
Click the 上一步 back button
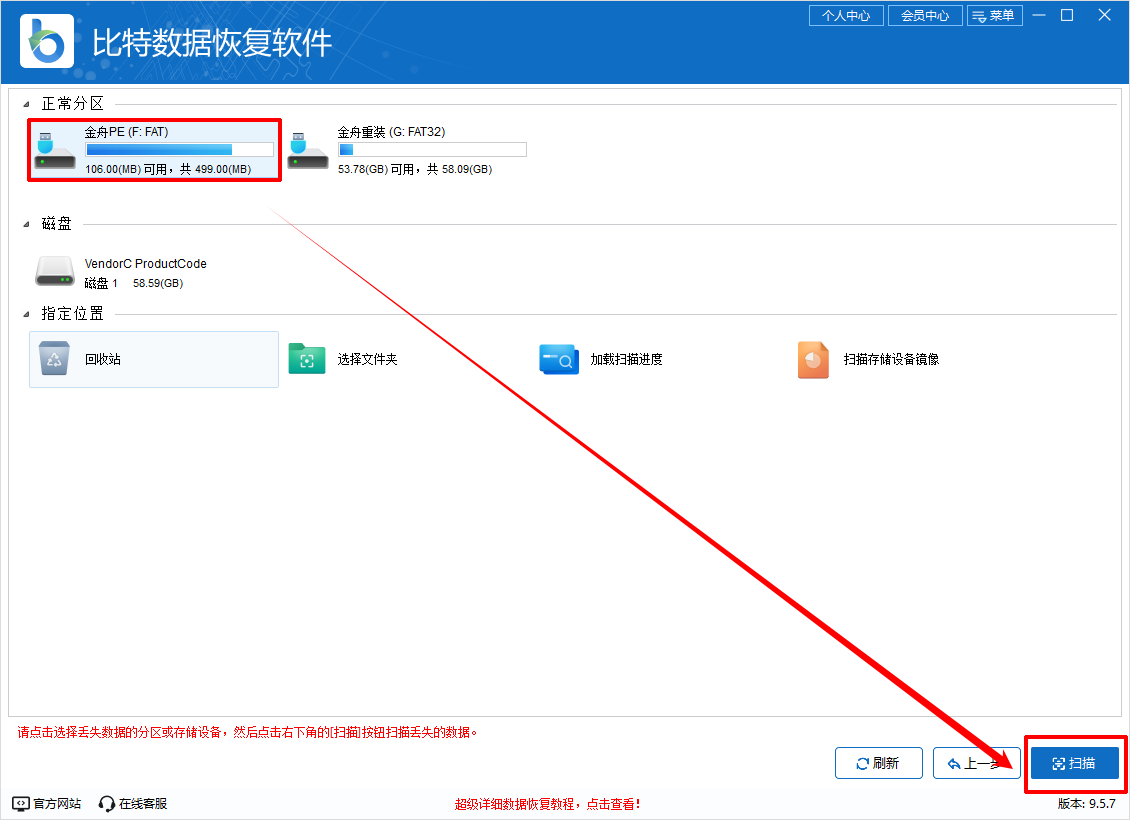tap(976, 763)
